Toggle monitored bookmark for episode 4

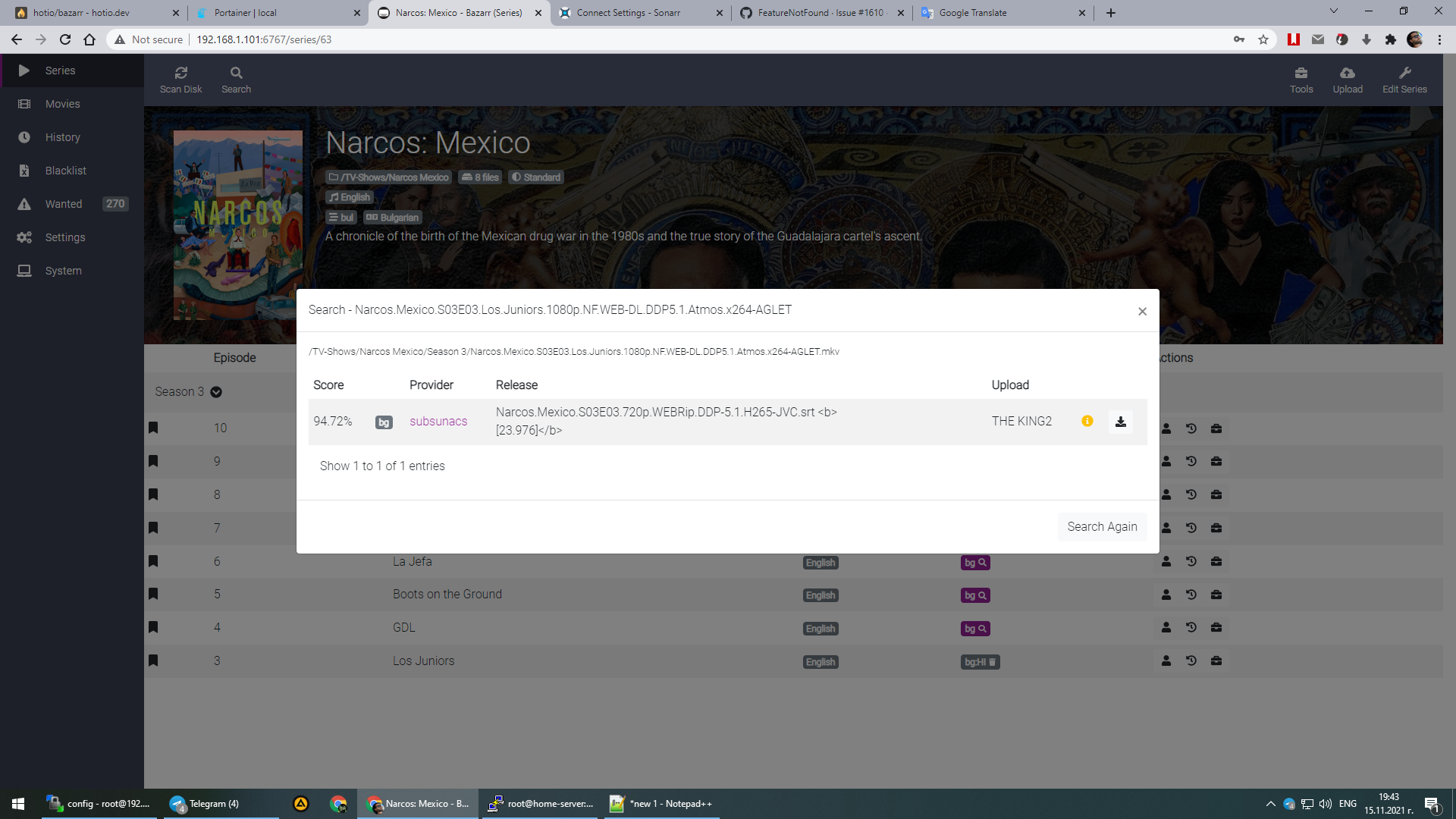(x=153, y=627)
